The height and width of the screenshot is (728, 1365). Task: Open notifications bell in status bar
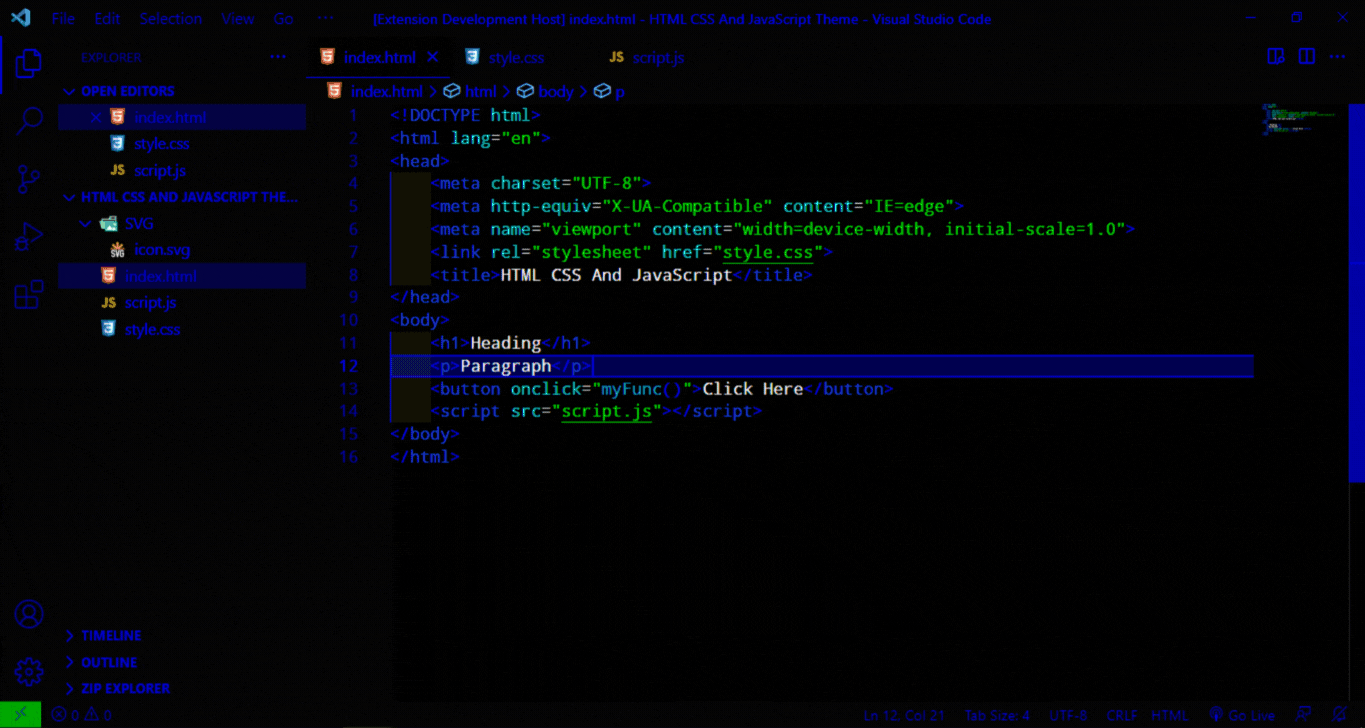[1338, 715]
